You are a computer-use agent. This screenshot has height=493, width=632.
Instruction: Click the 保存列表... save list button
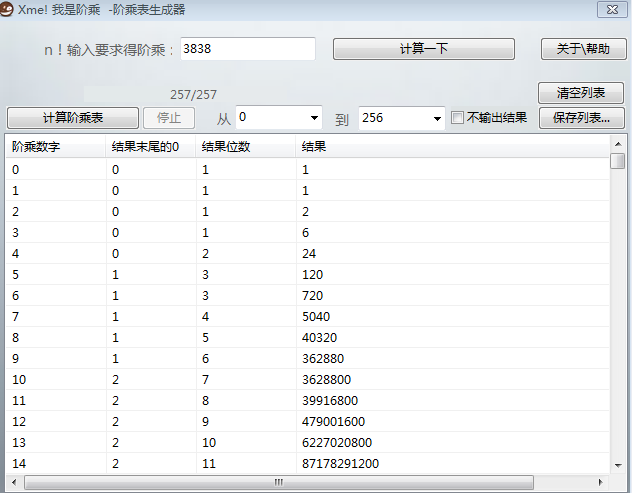(581, 118)
